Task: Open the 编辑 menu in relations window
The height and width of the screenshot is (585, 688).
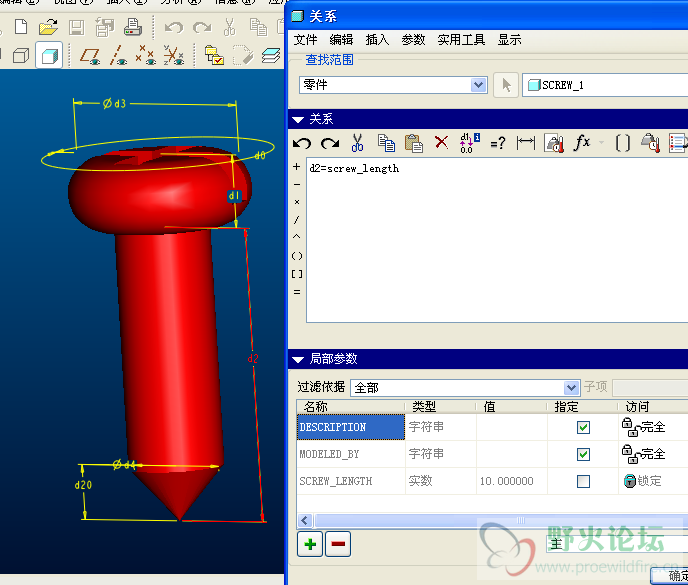Action: point(341,40)
